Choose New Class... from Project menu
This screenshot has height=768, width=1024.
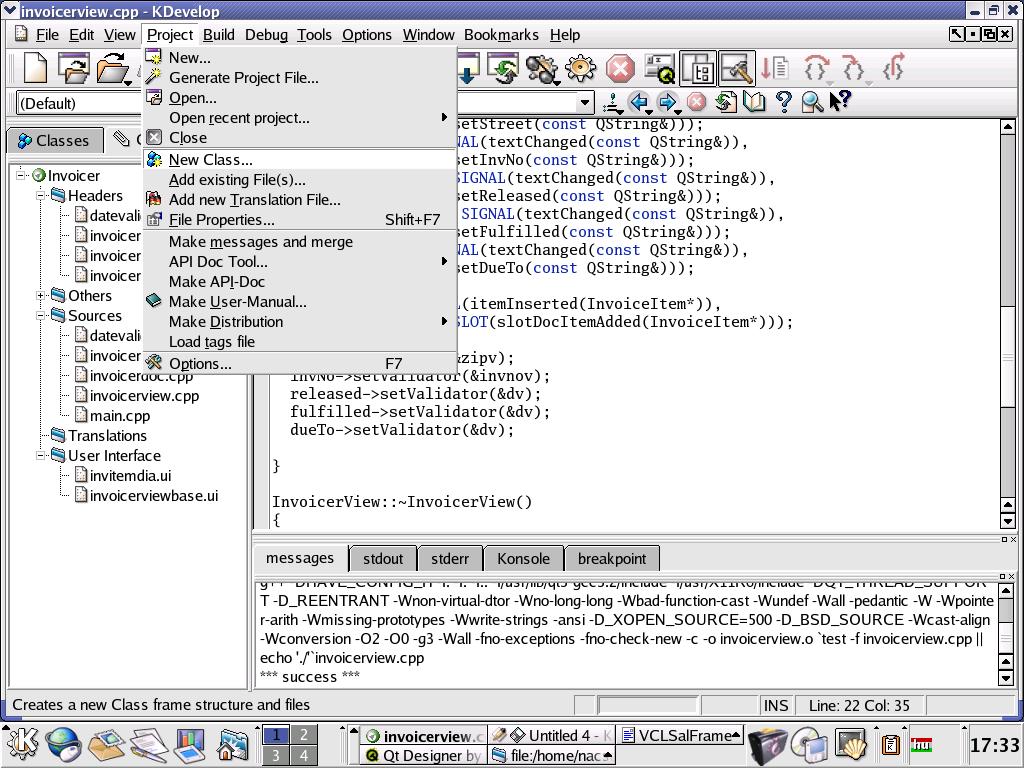tap(299, 159)
